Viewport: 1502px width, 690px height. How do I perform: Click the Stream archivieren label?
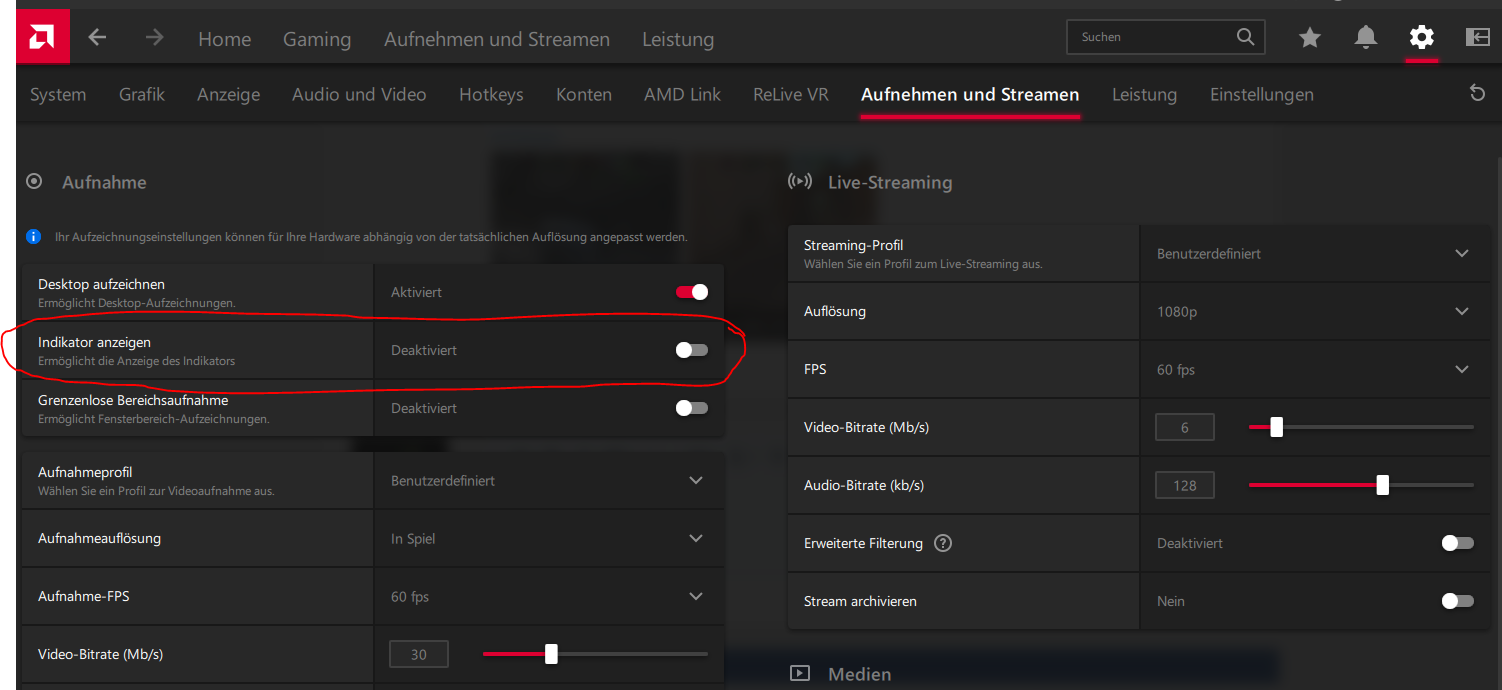pyautogui.click(x=860, y=601)
